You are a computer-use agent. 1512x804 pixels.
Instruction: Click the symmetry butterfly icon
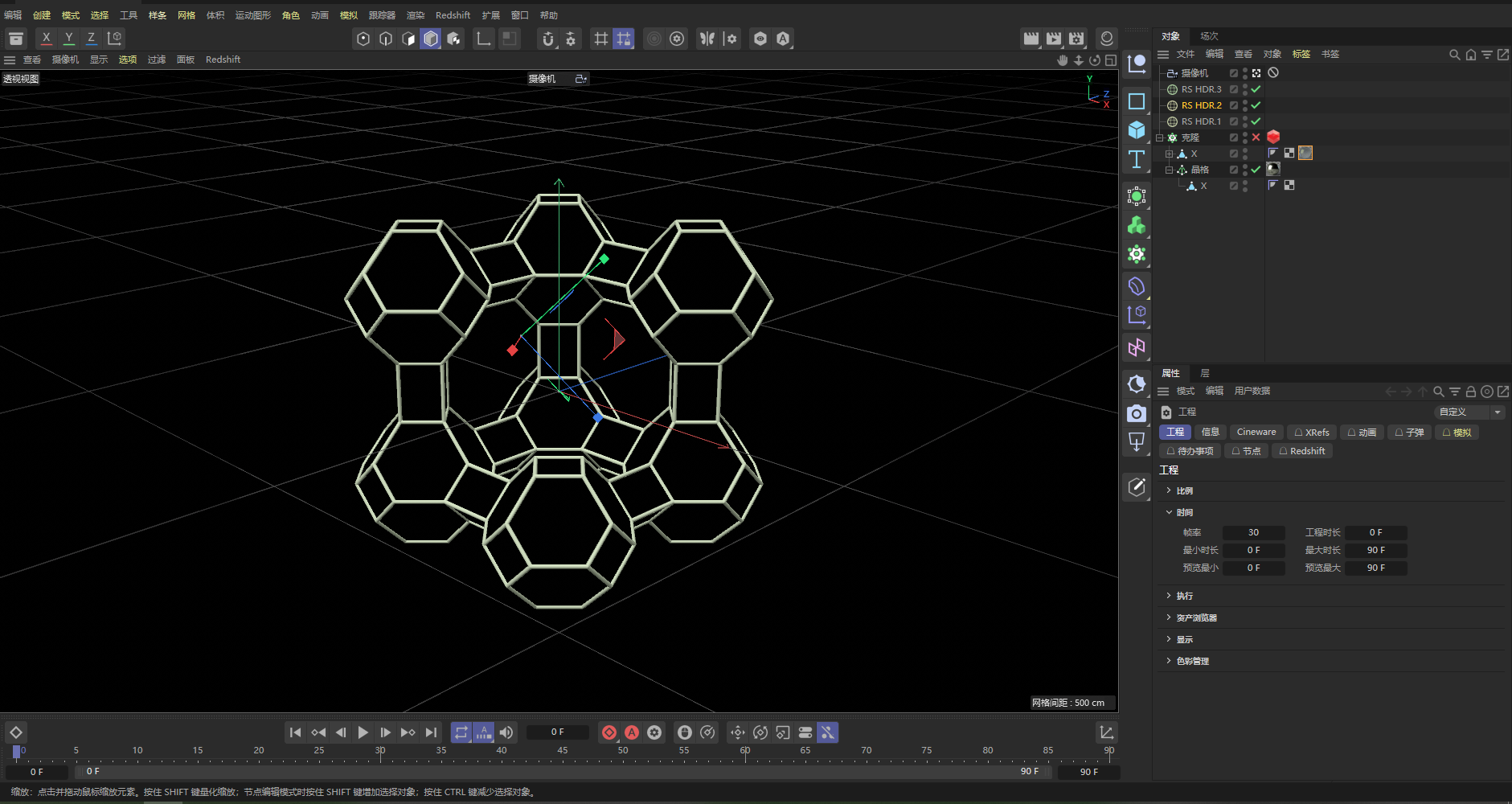coord(707,39)
